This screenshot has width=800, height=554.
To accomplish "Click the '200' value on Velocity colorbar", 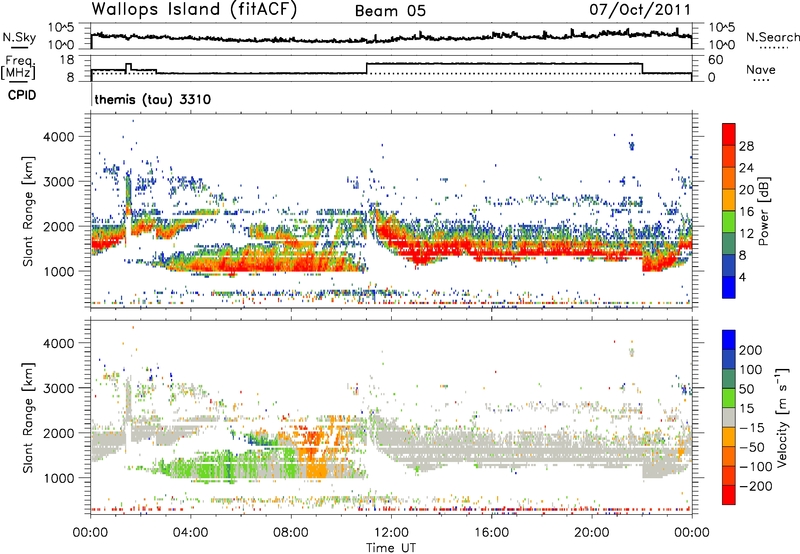I will [751, 350].
